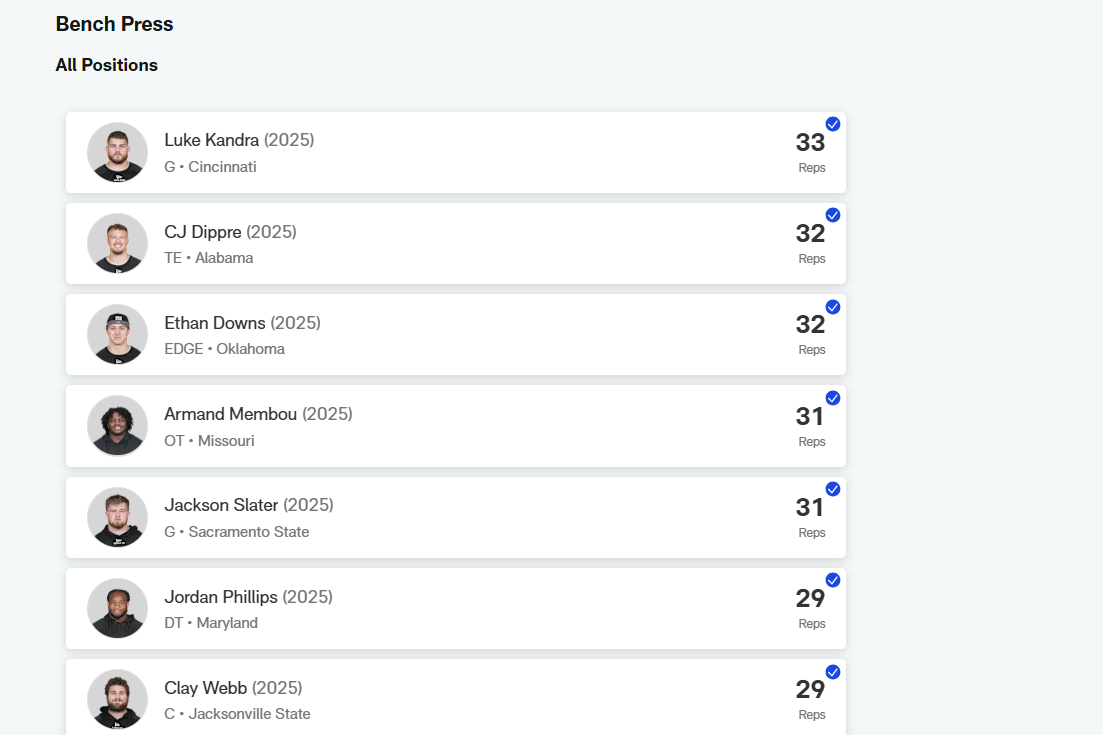Open CJ Dippre's player headshot

click(117, 243)
